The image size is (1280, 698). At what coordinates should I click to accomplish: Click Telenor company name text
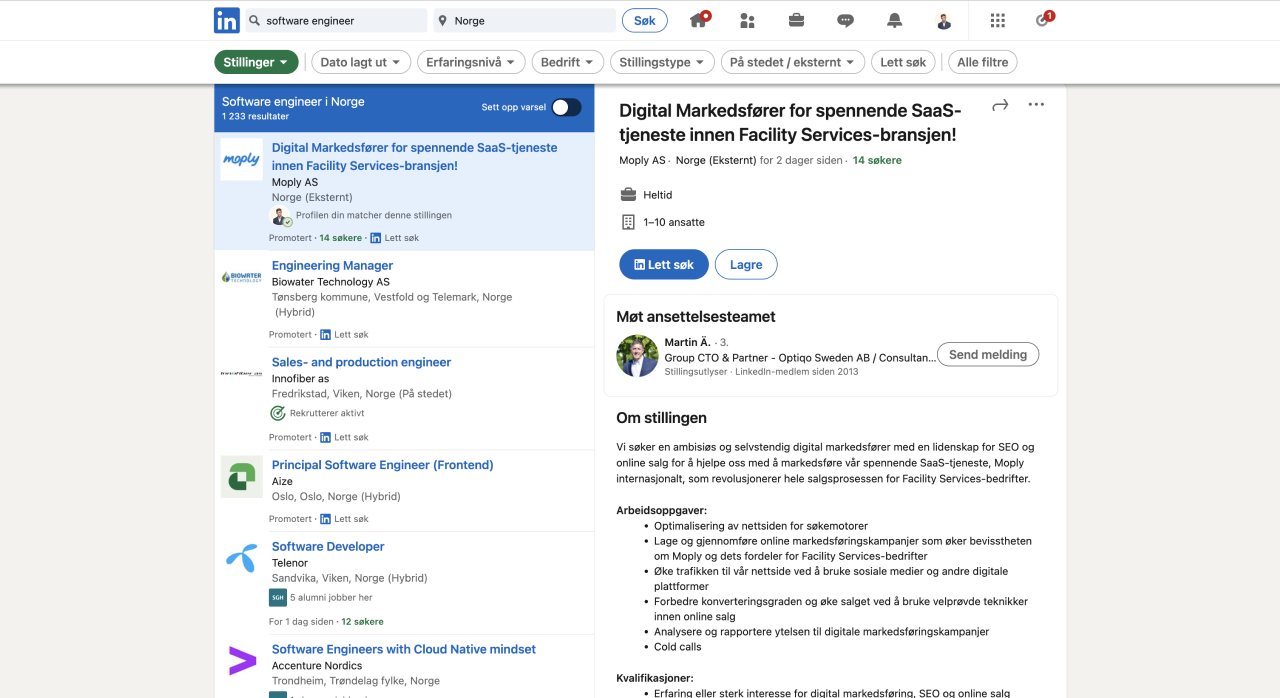point(291,563)
